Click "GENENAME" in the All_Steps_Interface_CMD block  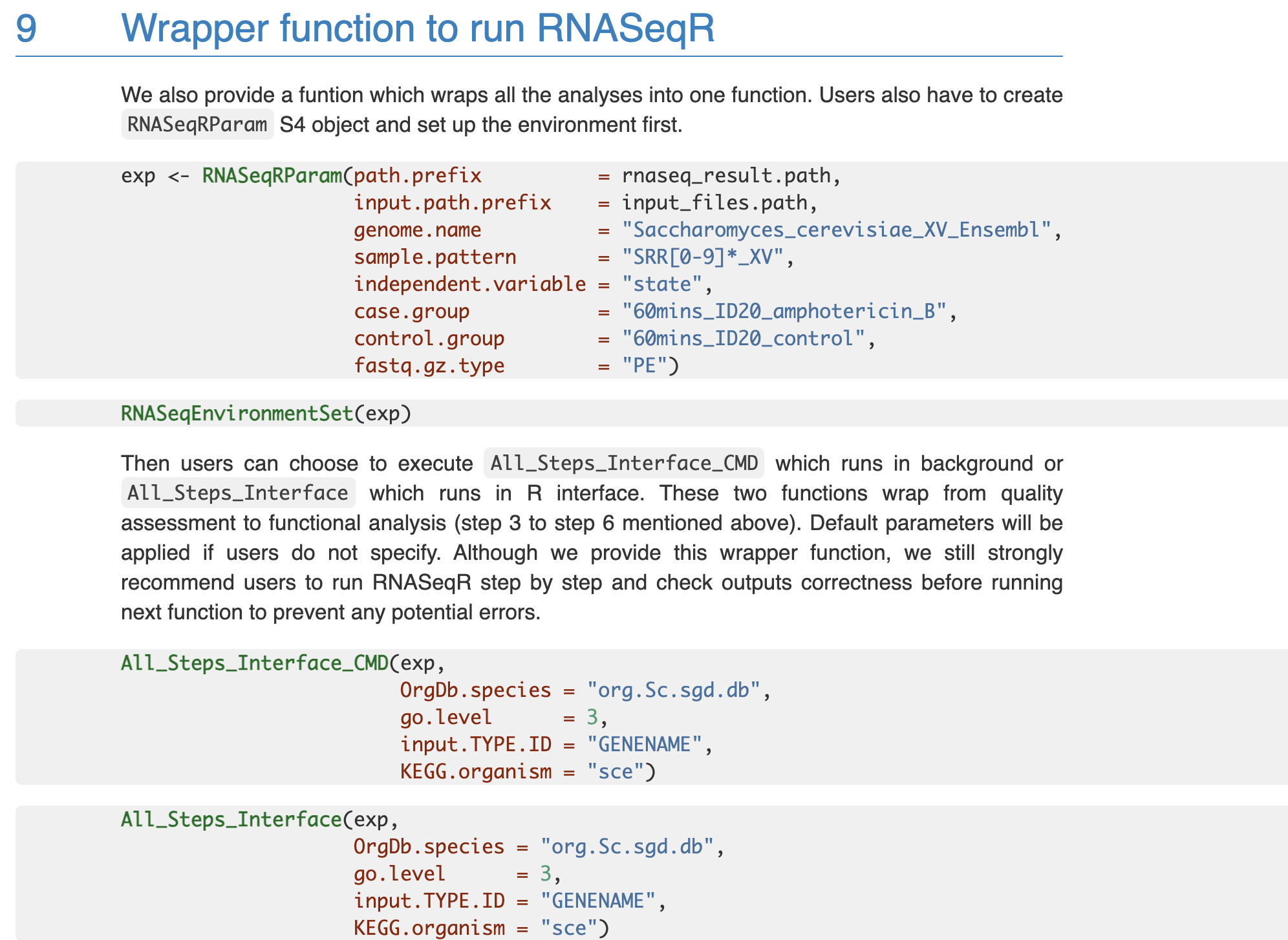(x=645, y=745)
